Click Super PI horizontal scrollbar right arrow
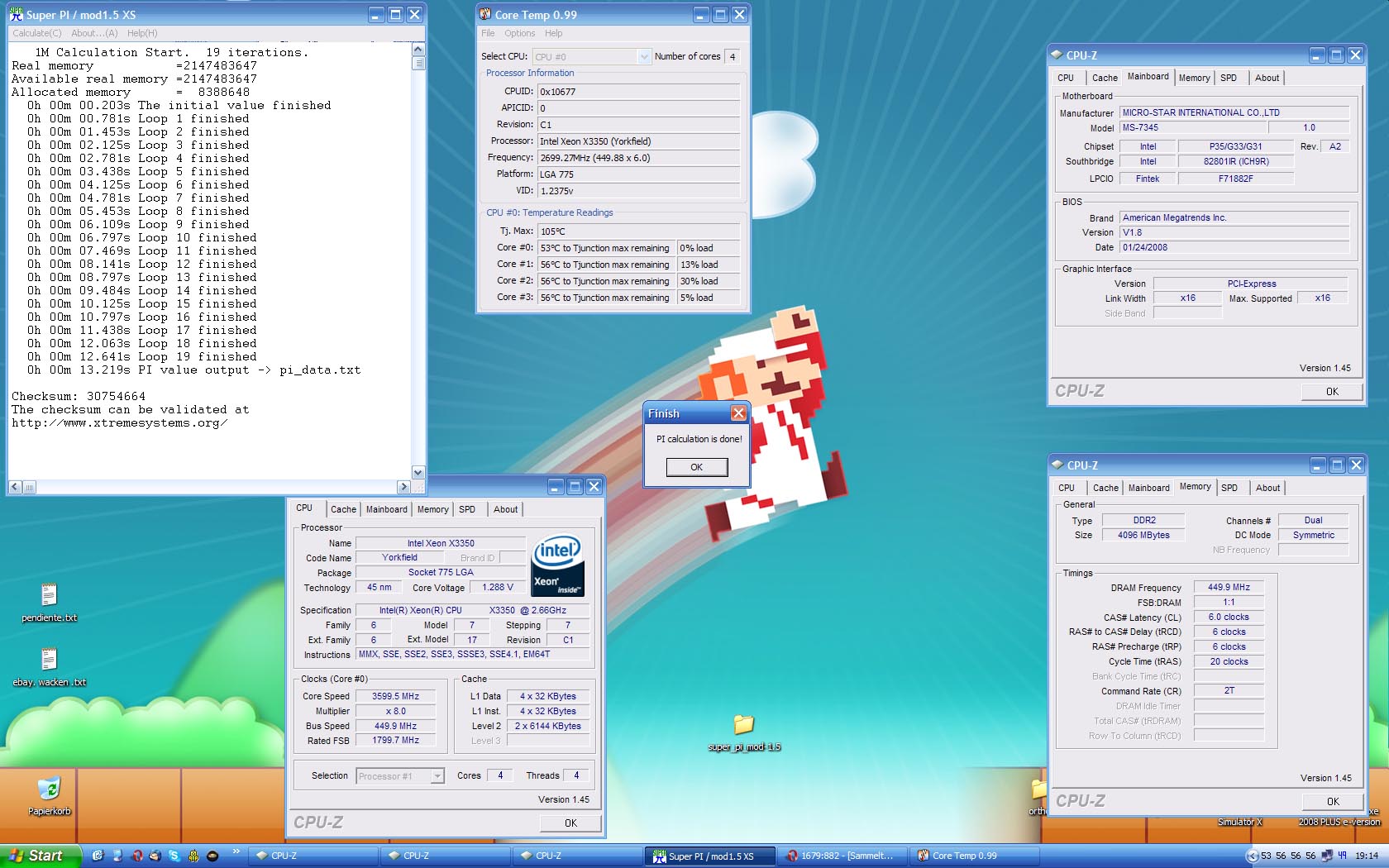This screenshot has height=868, width=1389. pyautogui.click(x=403, y=487)
